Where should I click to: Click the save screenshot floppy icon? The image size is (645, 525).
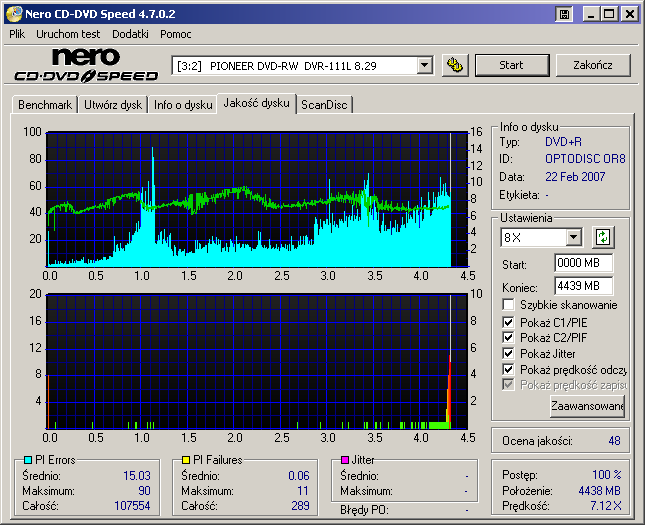[564, 14]
